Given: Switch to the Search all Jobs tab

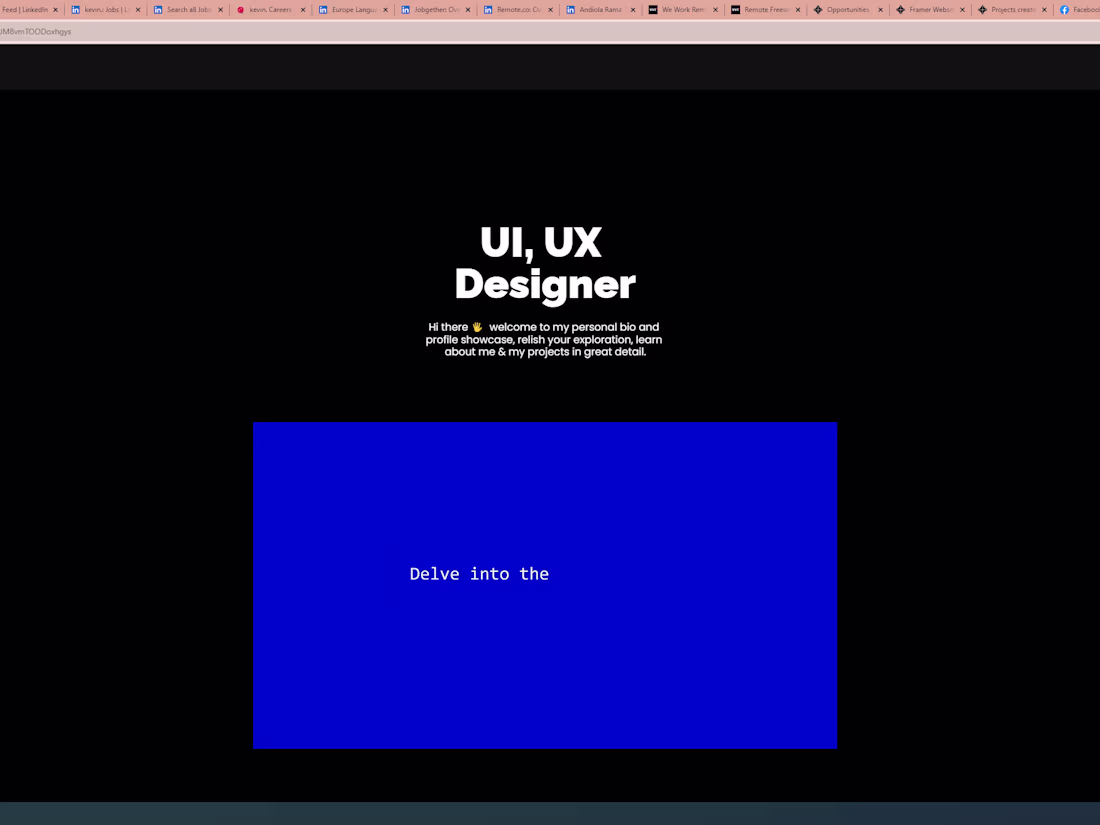Looking at the screenshot, I should pos(188,10).
